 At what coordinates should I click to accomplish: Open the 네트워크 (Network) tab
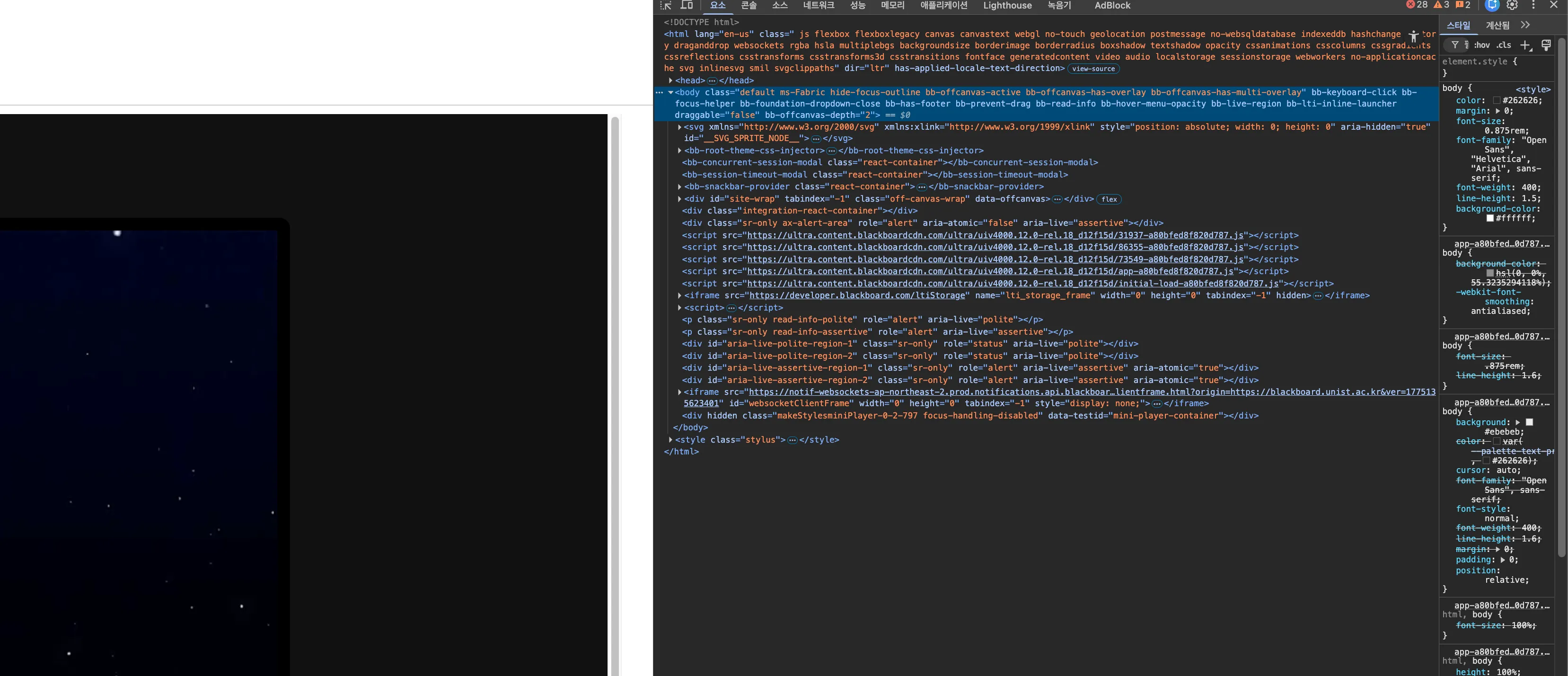tap(818, 6)
